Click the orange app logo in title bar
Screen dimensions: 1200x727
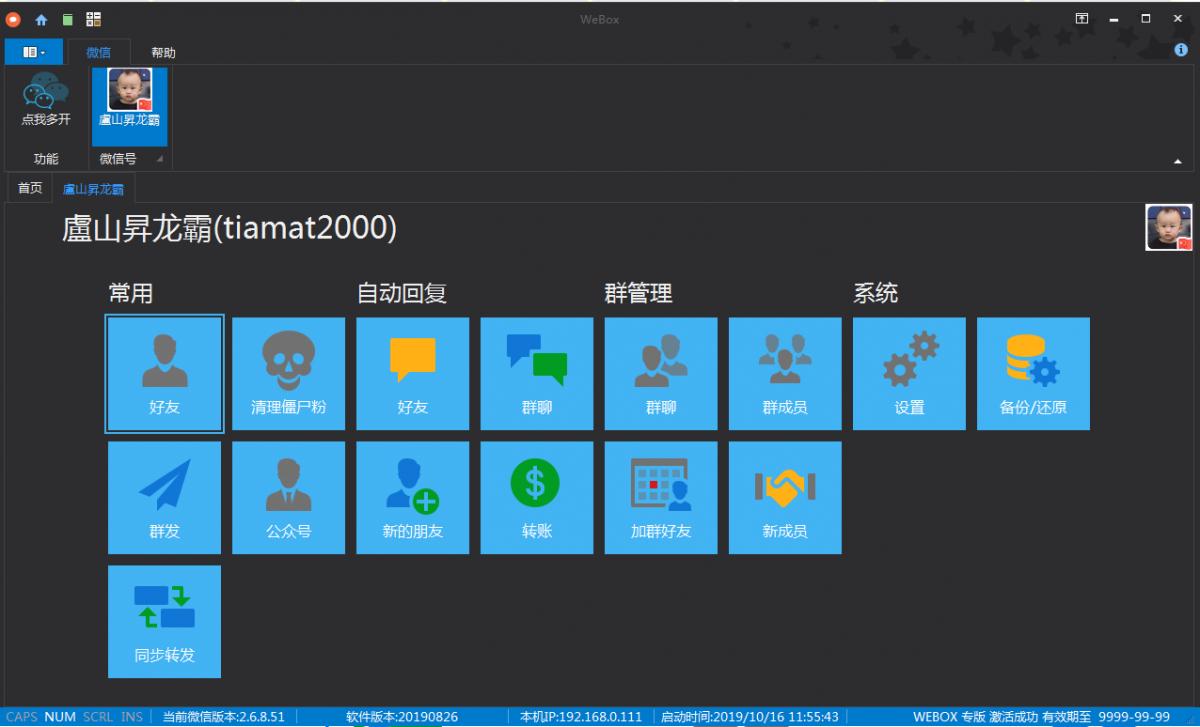(14, 19)
